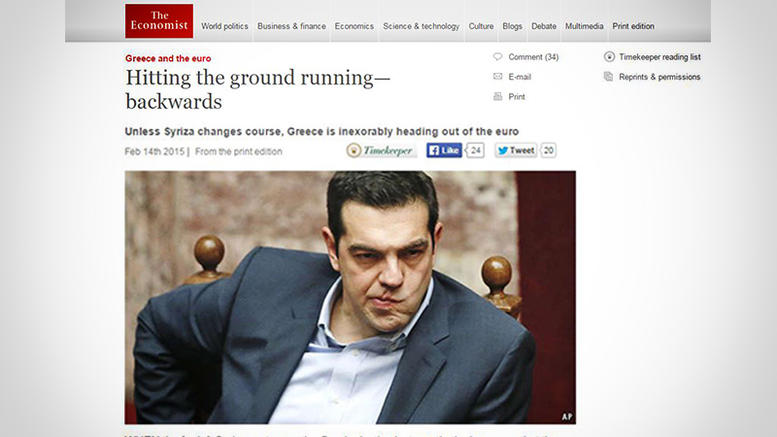
Task: Open Reprints & permissions link
Action: point(660,77)
